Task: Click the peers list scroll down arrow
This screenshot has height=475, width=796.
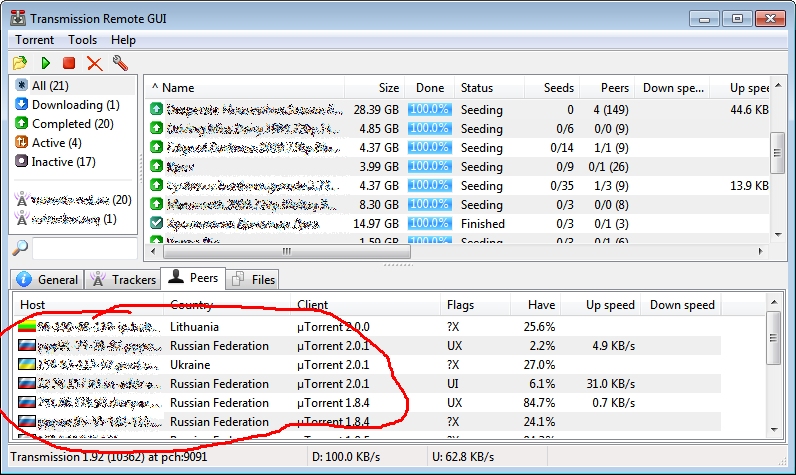Action: pos(774,429)
